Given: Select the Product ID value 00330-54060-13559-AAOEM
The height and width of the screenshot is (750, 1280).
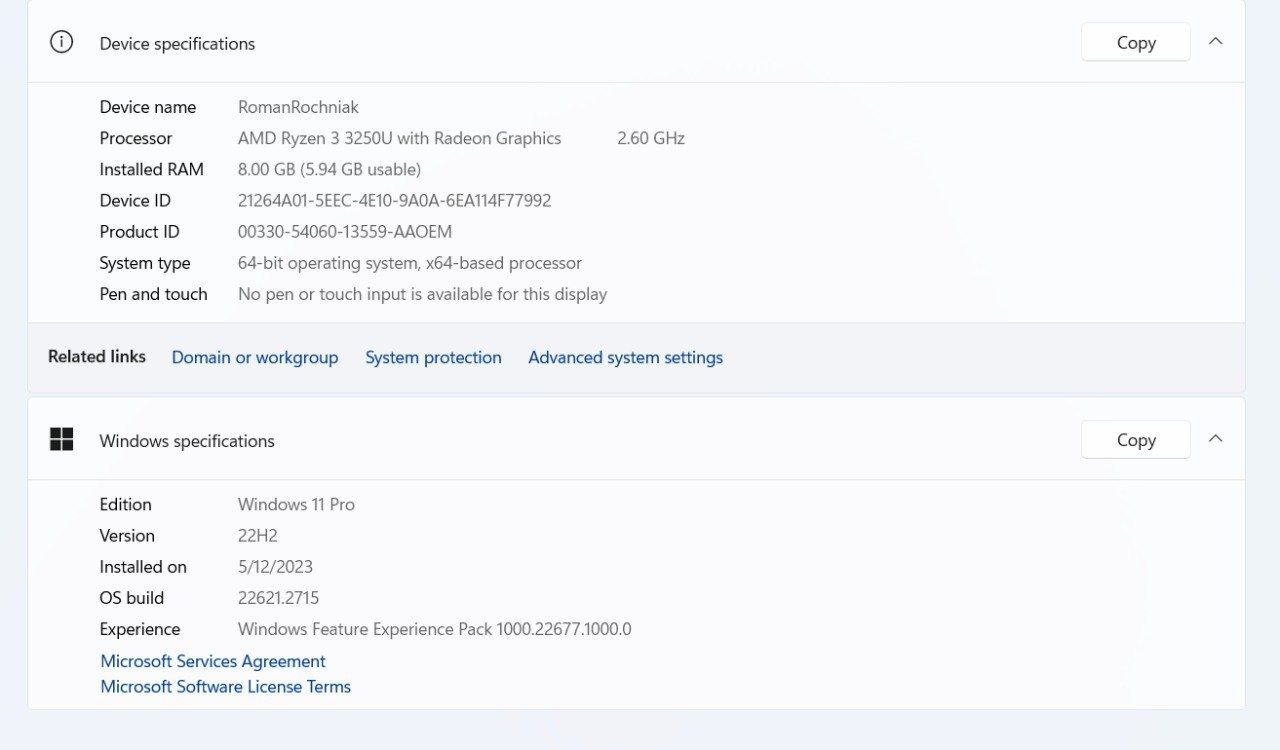Looking at the screenshot, I should [x=345, y=231].
